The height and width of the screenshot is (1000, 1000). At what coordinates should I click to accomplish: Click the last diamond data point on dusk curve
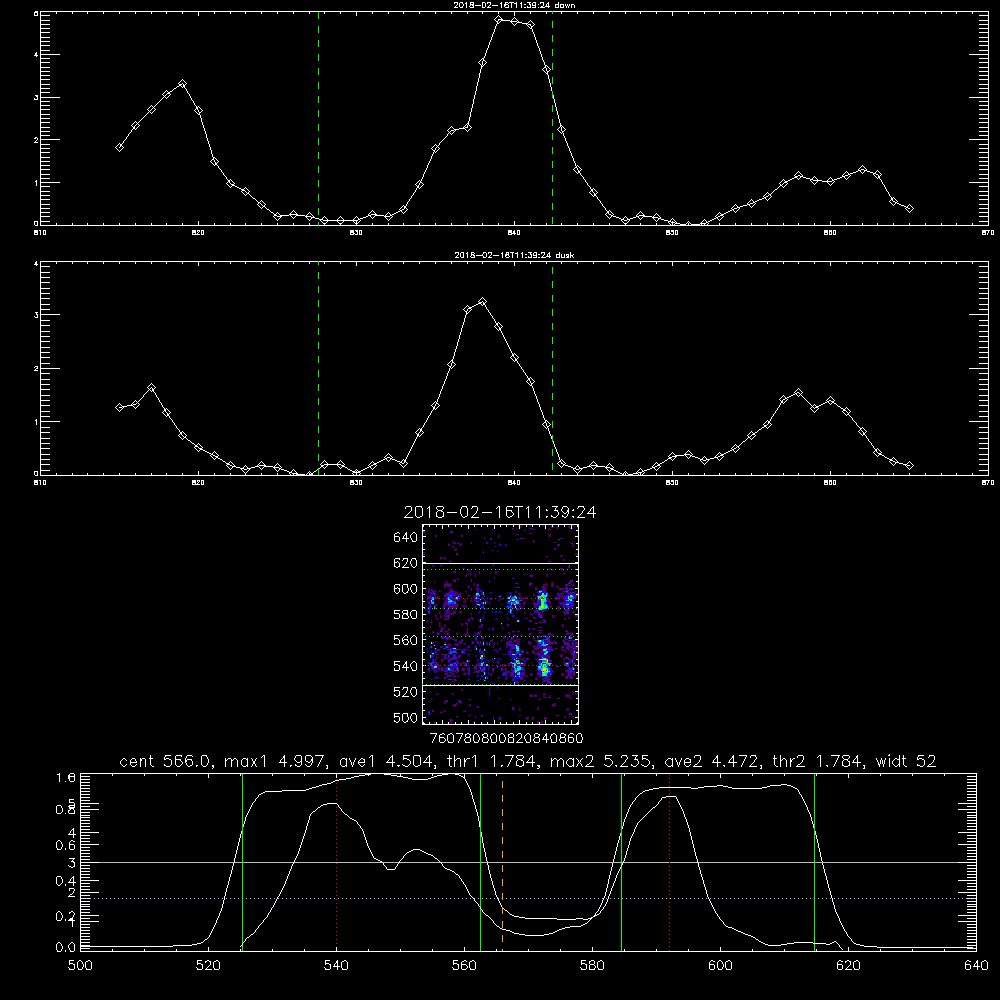(909, 466)
